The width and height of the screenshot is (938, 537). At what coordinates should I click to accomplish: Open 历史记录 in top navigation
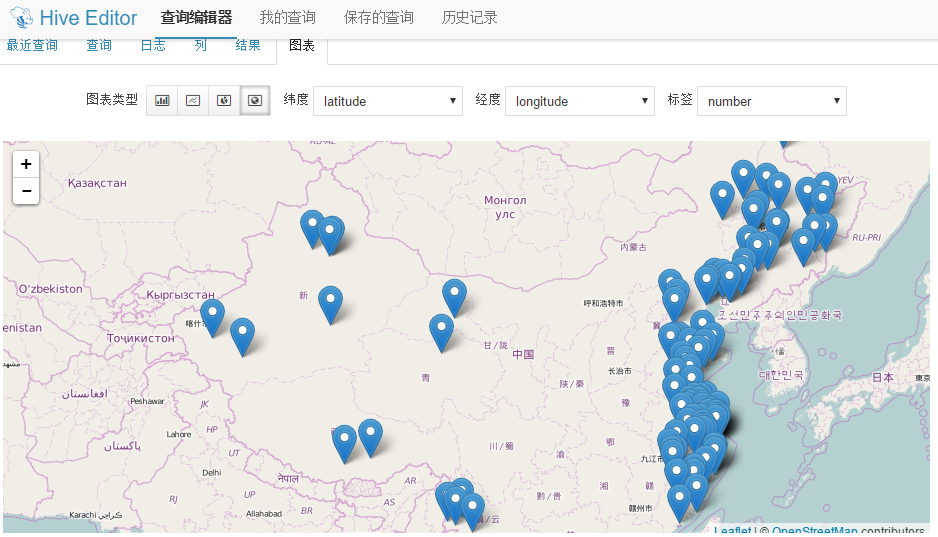470,18
